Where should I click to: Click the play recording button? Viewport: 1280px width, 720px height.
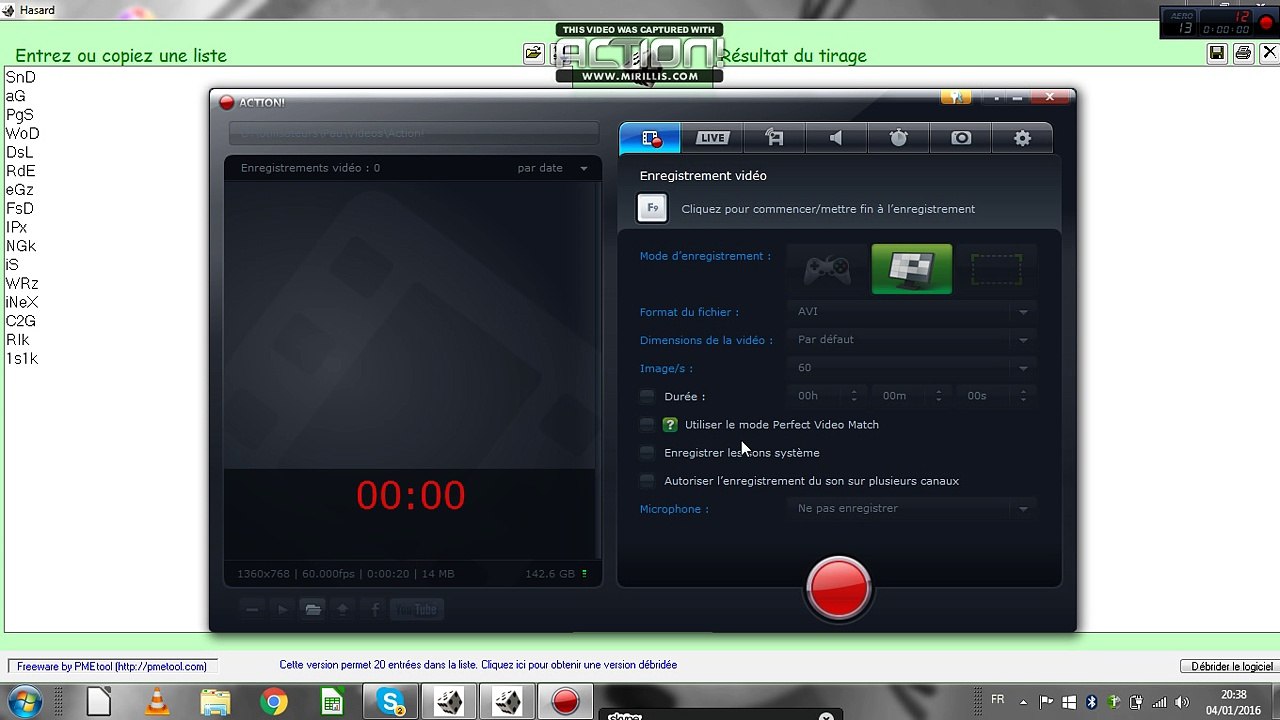click(282, 609)
